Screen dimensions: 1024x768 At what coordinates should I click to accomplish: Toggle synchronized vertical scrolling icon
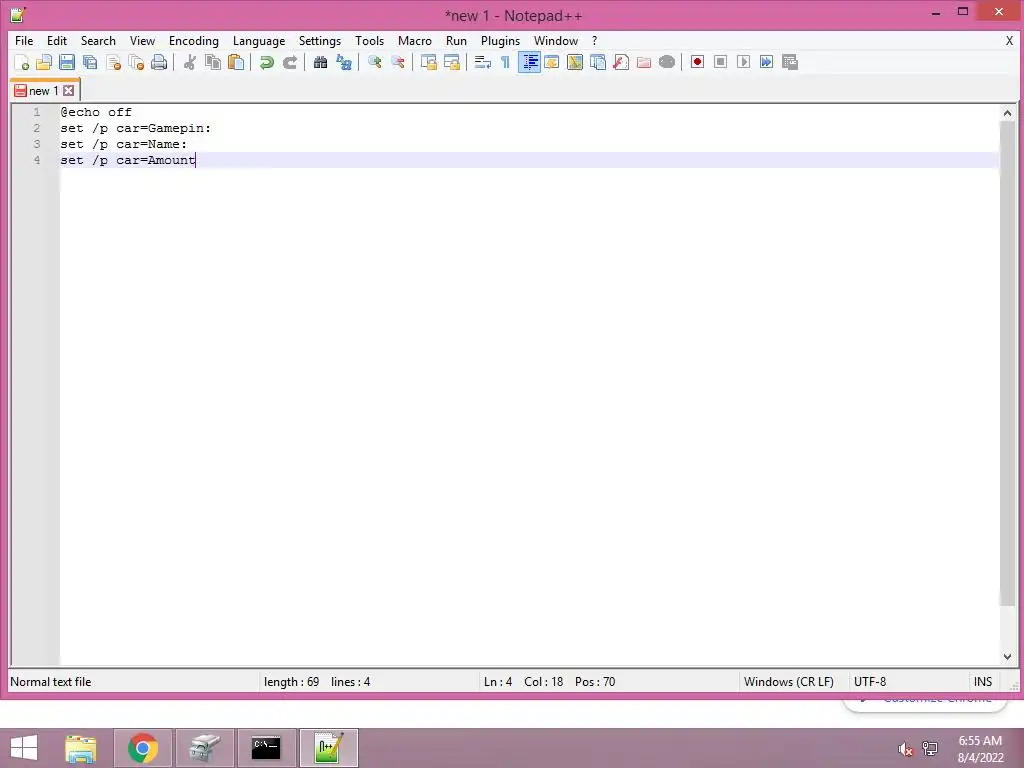click(428, 62)
